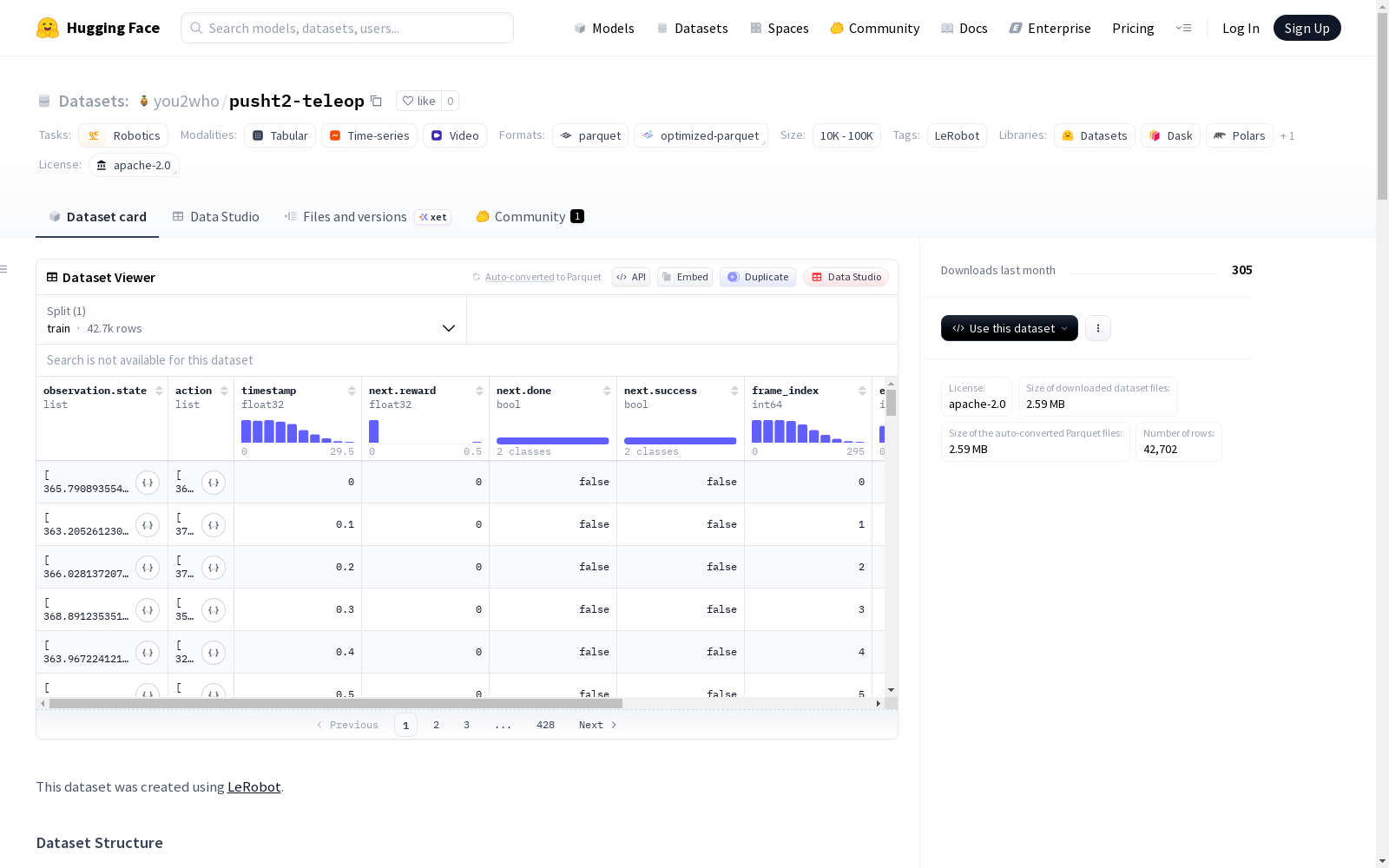The height and width of the screenshot is (868, 1389).
Task: Switch to the Data Studio tab
Action: click(x=216, y=217)
